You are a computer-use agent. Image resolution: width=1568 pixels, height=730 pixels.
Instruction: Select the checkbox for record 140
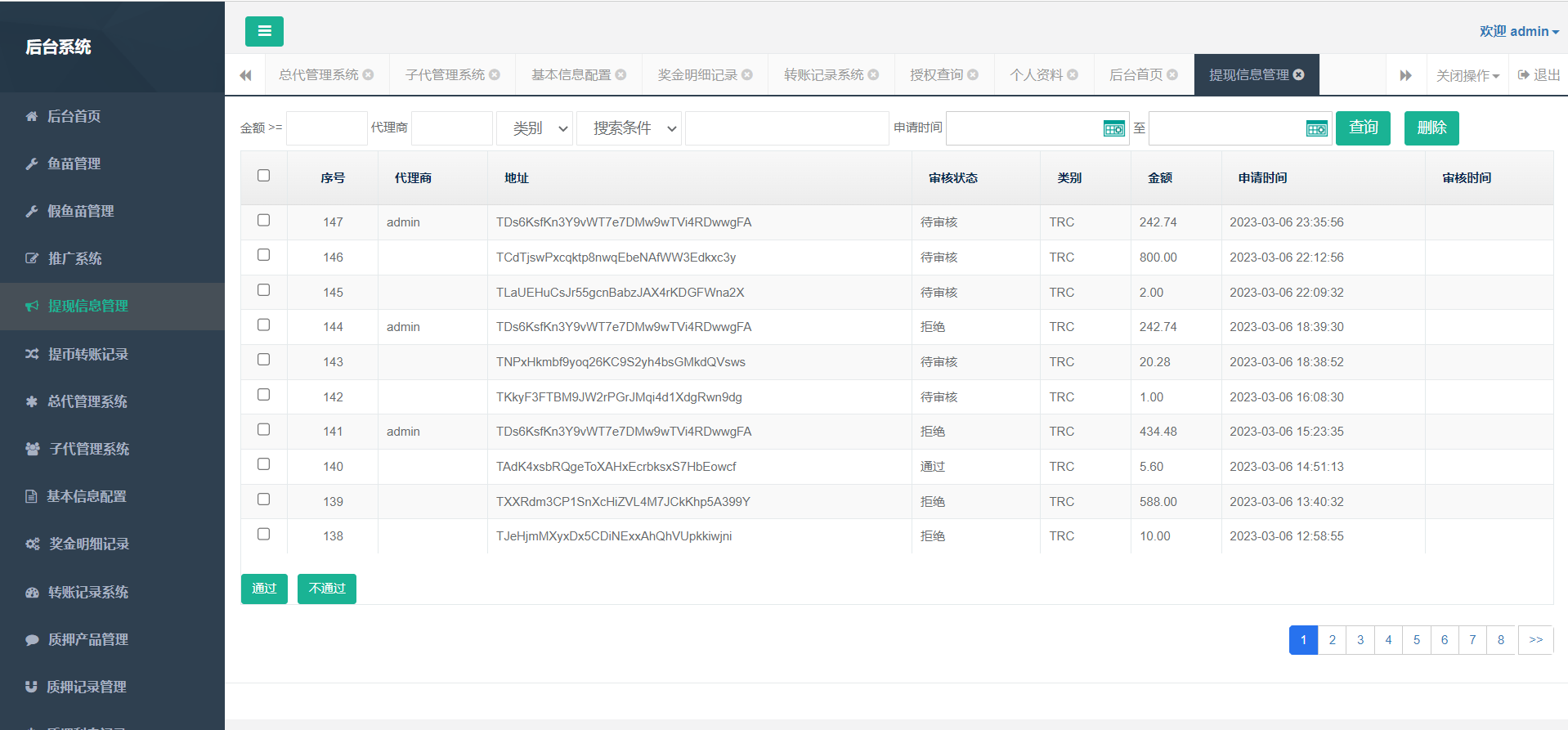click(x=263, y=464)
